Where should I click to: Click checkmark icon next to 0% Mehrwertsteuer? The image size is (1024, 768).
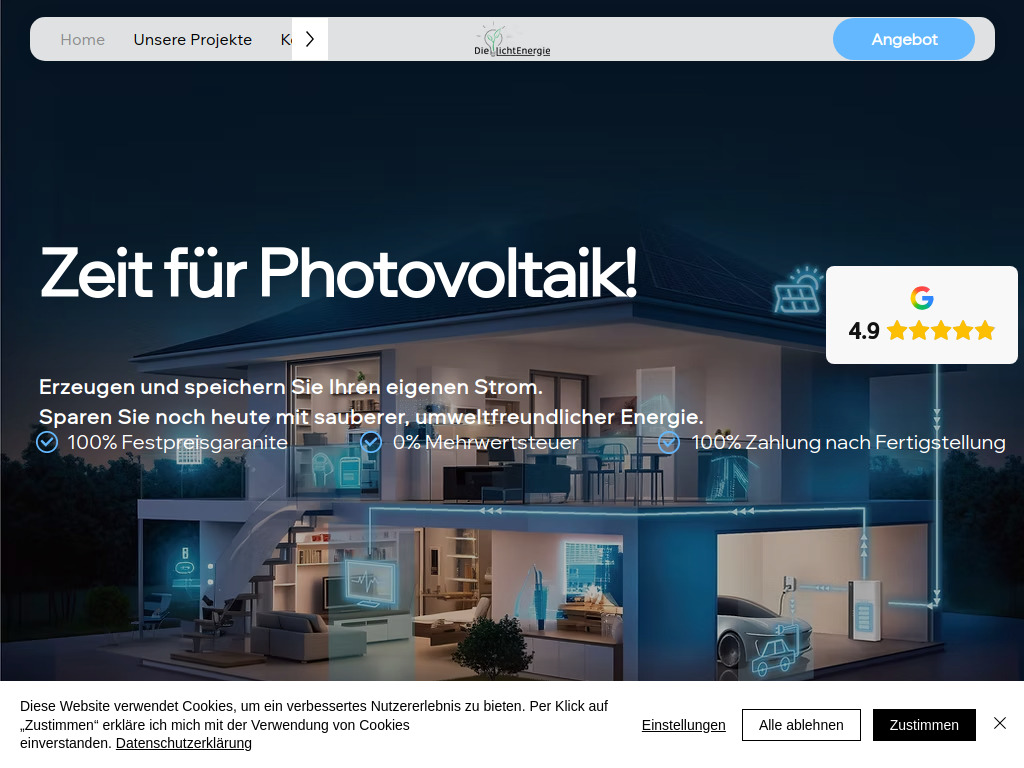click(372, 442)
